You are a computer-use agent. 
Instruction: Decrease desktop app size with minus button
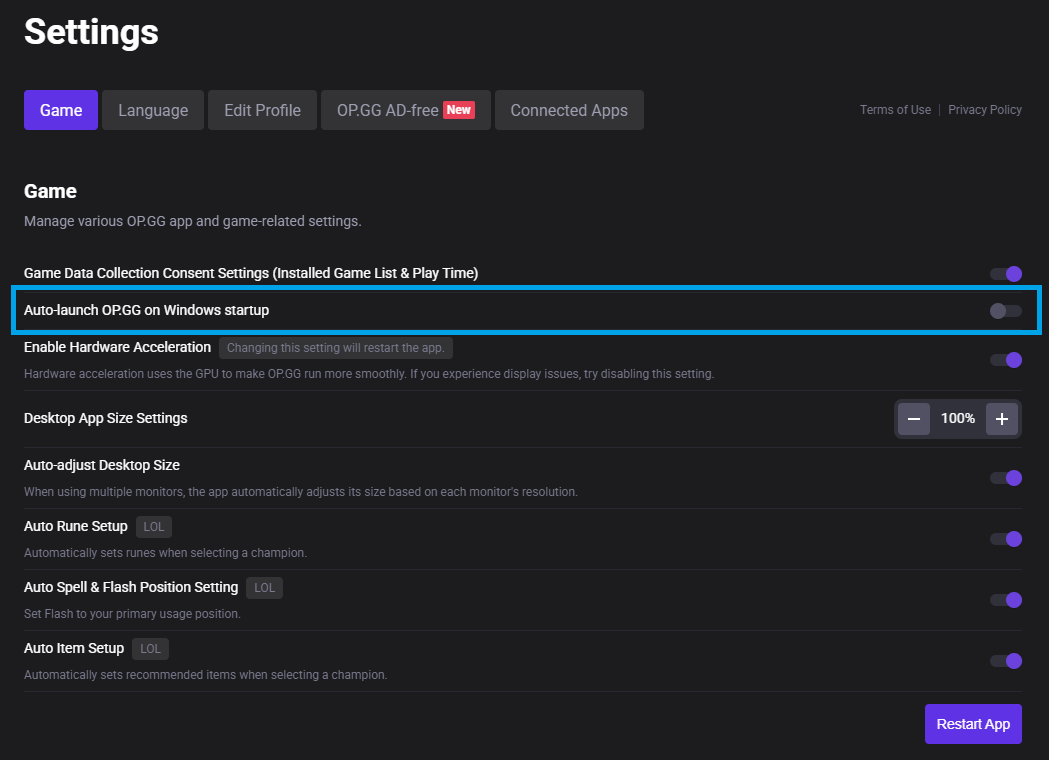(914, 419)
